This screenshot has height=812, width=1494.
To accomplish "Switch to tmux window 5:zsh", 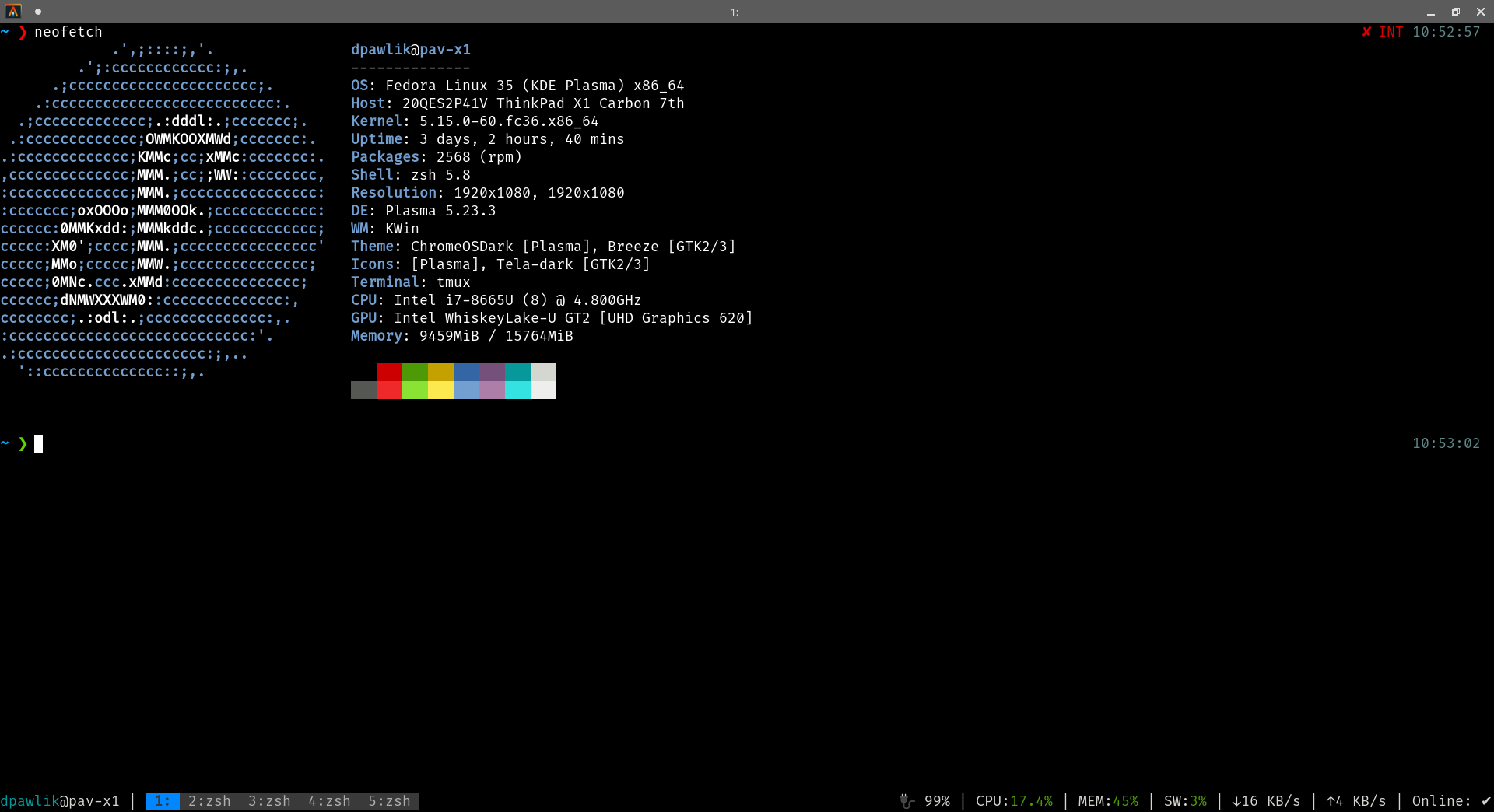I will 389,801.
